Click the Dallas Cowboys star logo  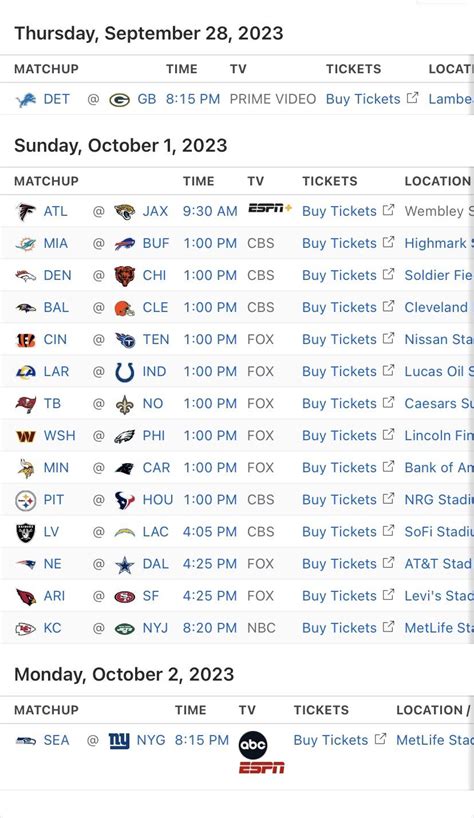[x=125, y=564]
